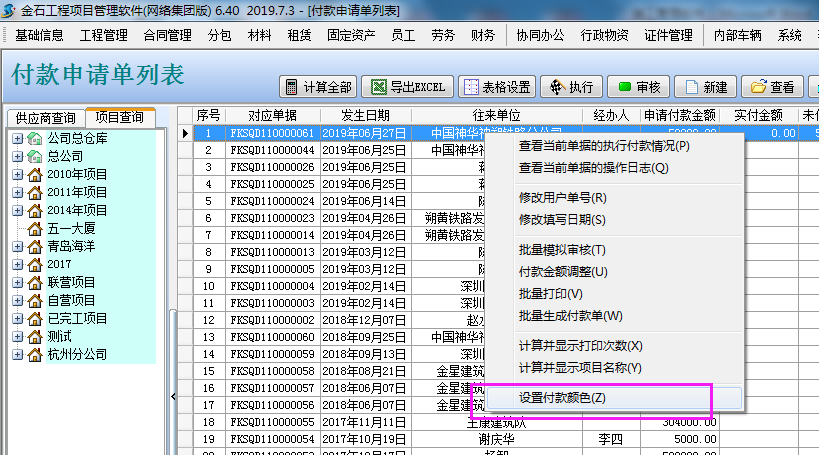Click 查看当前单据的操作日志(Q) menu entry

pyautogui.click(x=593, y=168)
